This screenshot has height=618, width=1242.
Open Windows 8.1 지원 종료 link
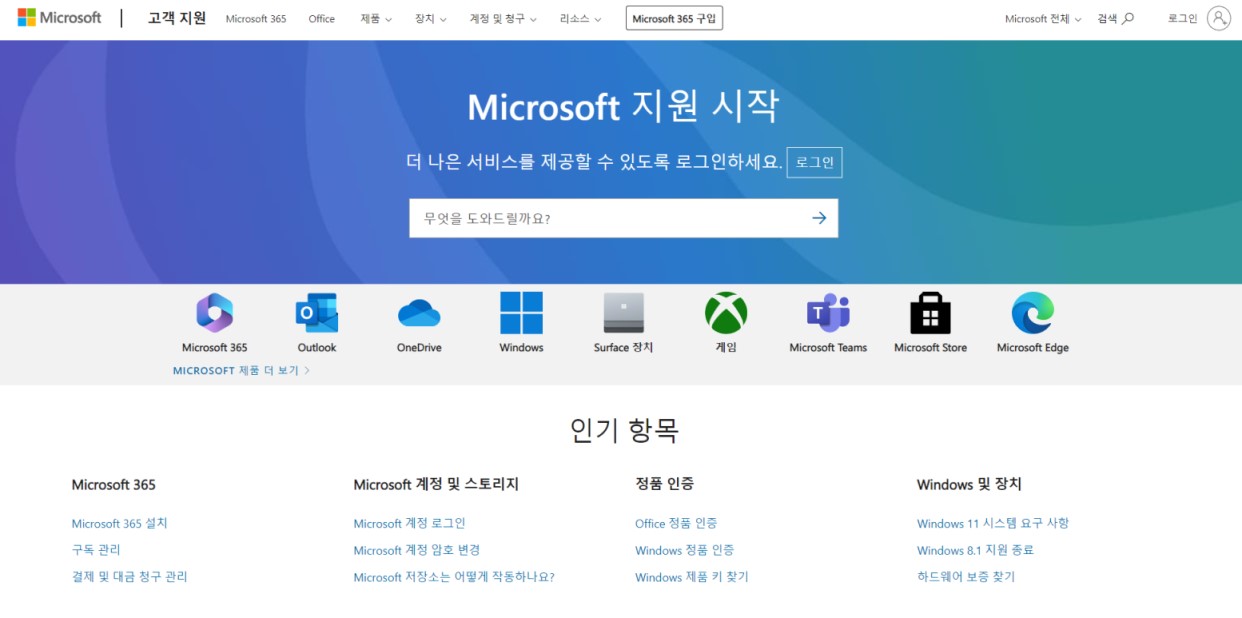pos(976,550)
